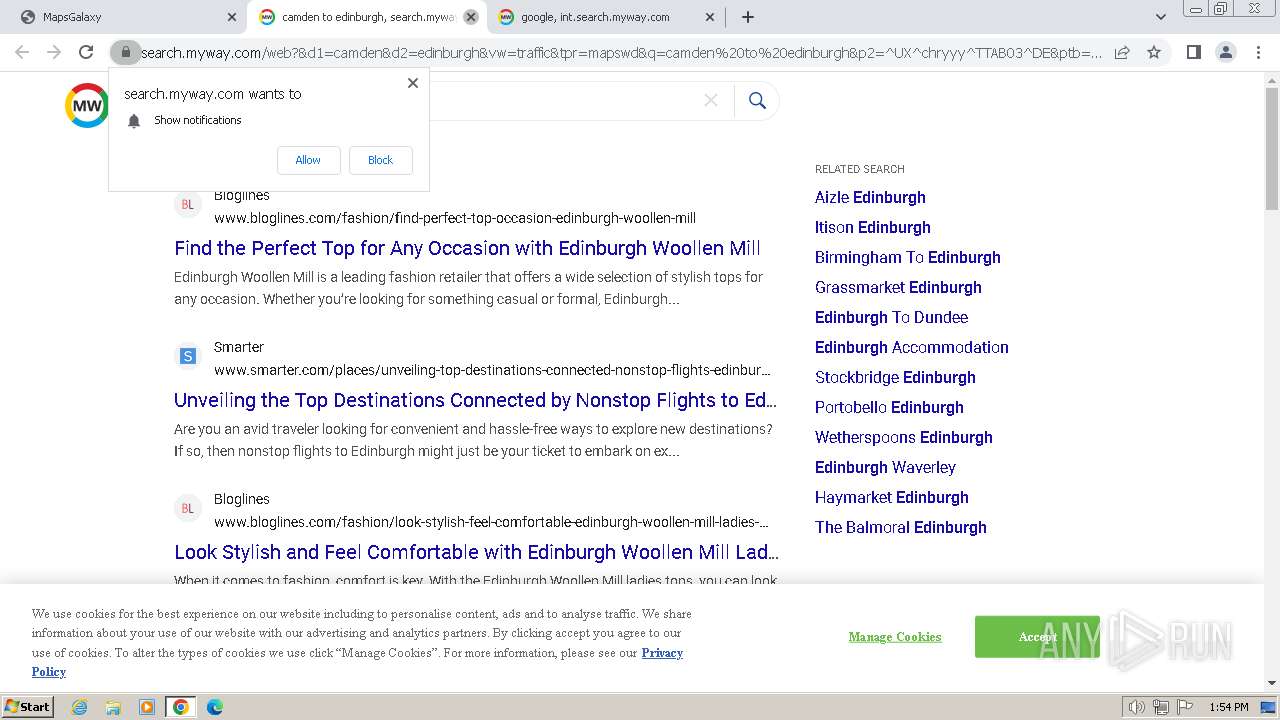Click the browser forward arrow
Image resolution: width=1280 pixels, height=720 pixels.
pos(54,52)
